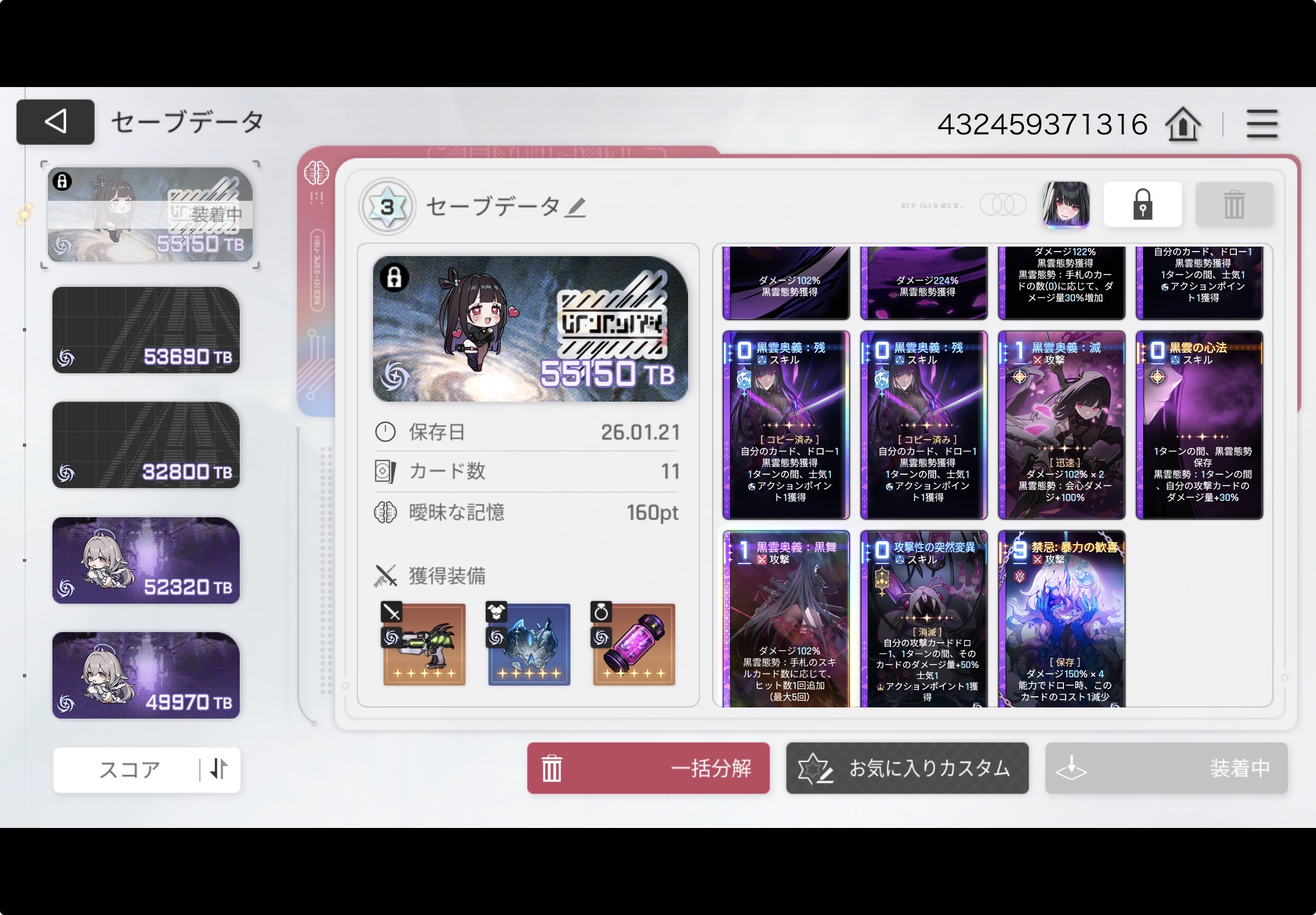Click the brain icon side tab
1316x915 pixels.
click(316, 172)
